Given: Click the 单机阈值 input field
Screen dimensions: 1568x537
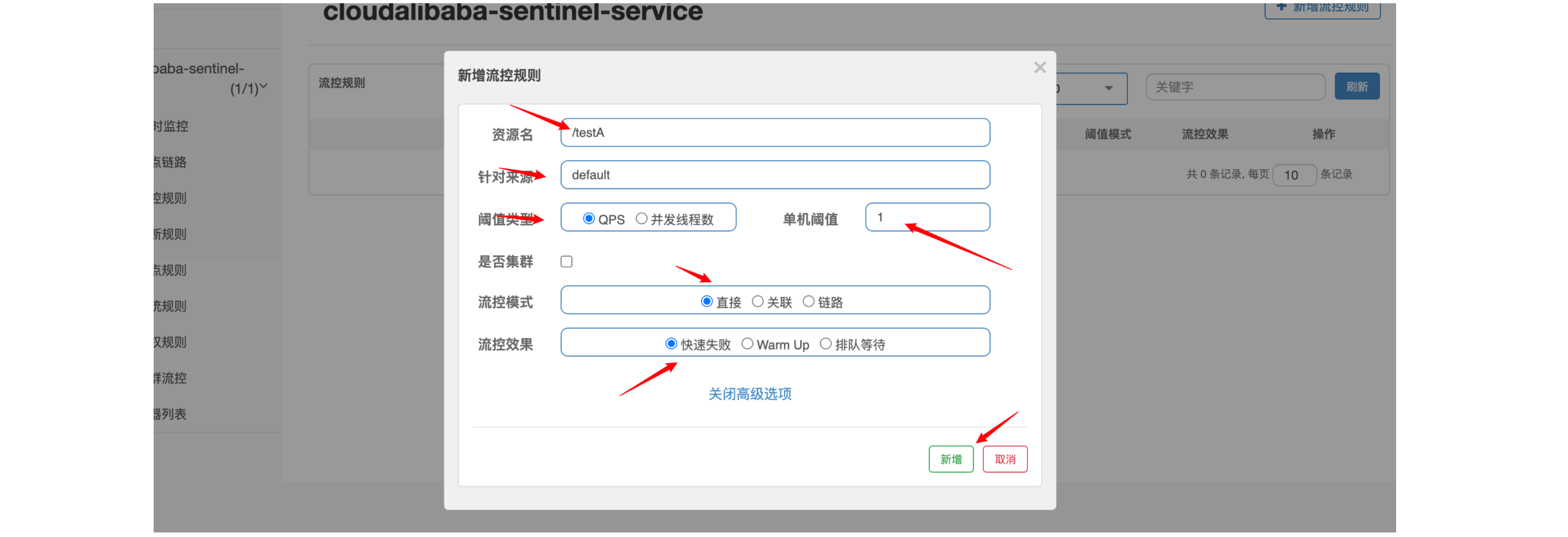Looking at the screenshot, I should point(927,217).
